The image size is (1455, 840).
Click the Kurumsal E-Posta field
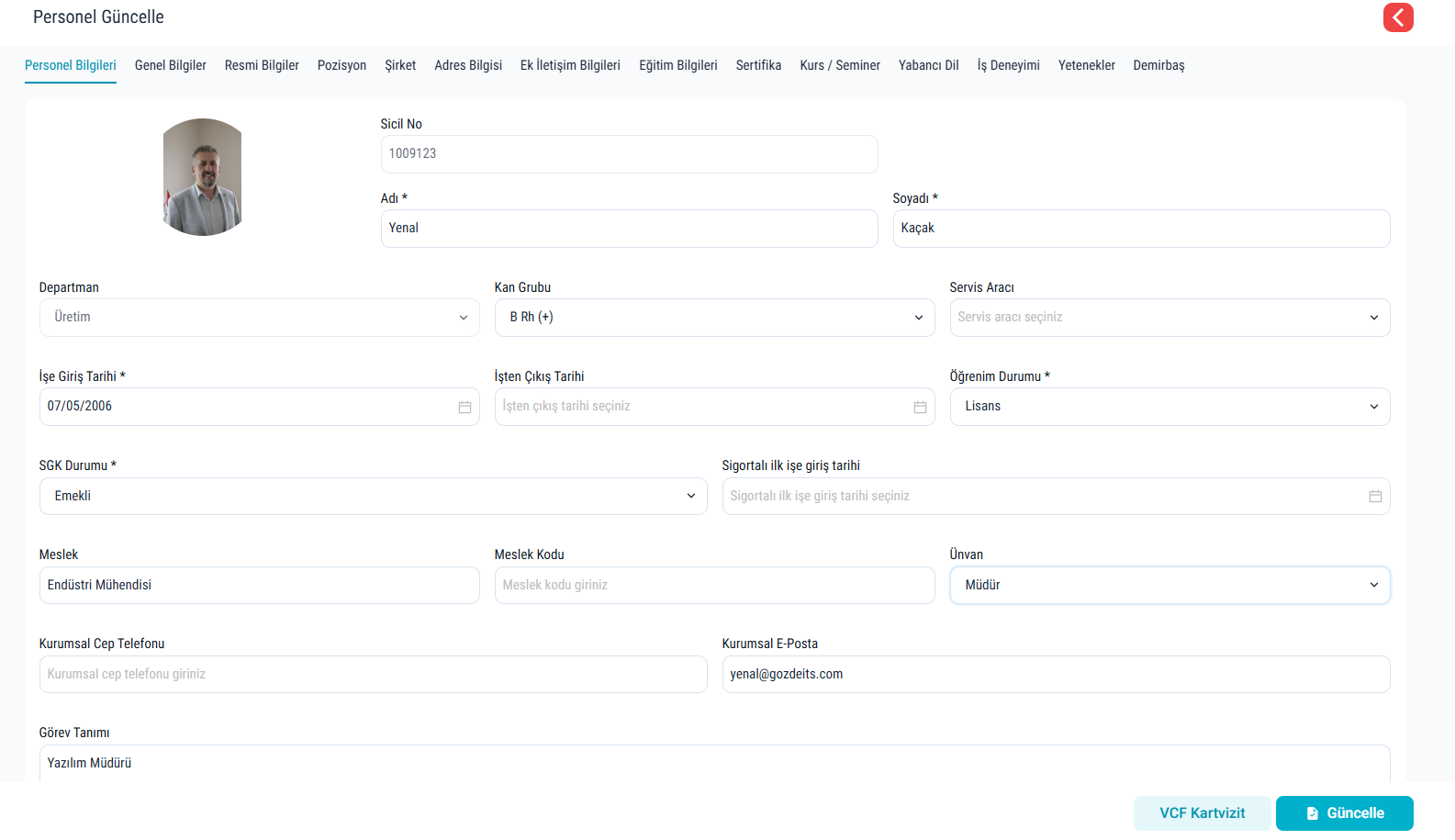click(1056, 674)
